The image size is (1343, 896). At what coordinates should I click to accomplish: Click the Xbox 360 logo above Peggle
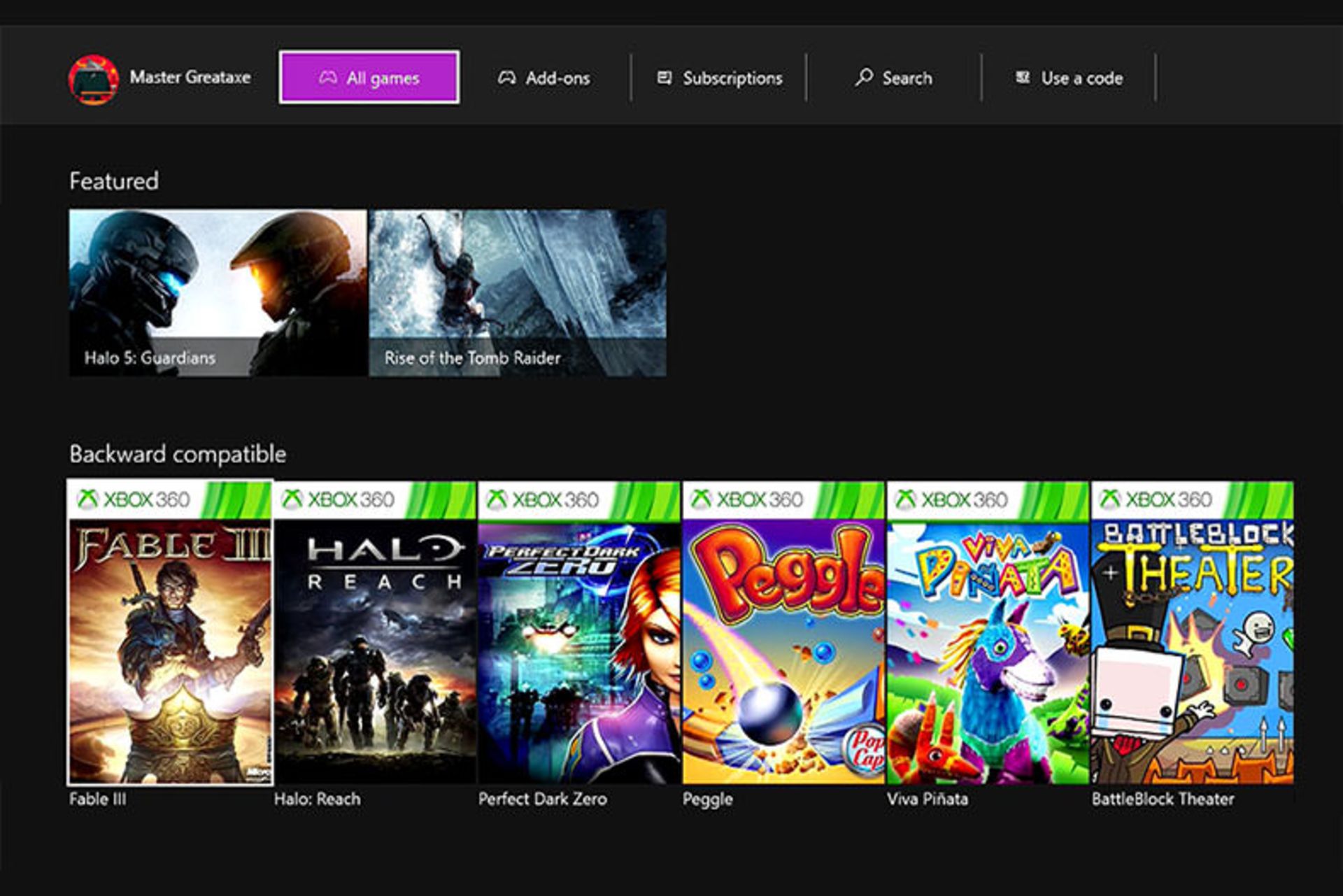tap(746, 499)
